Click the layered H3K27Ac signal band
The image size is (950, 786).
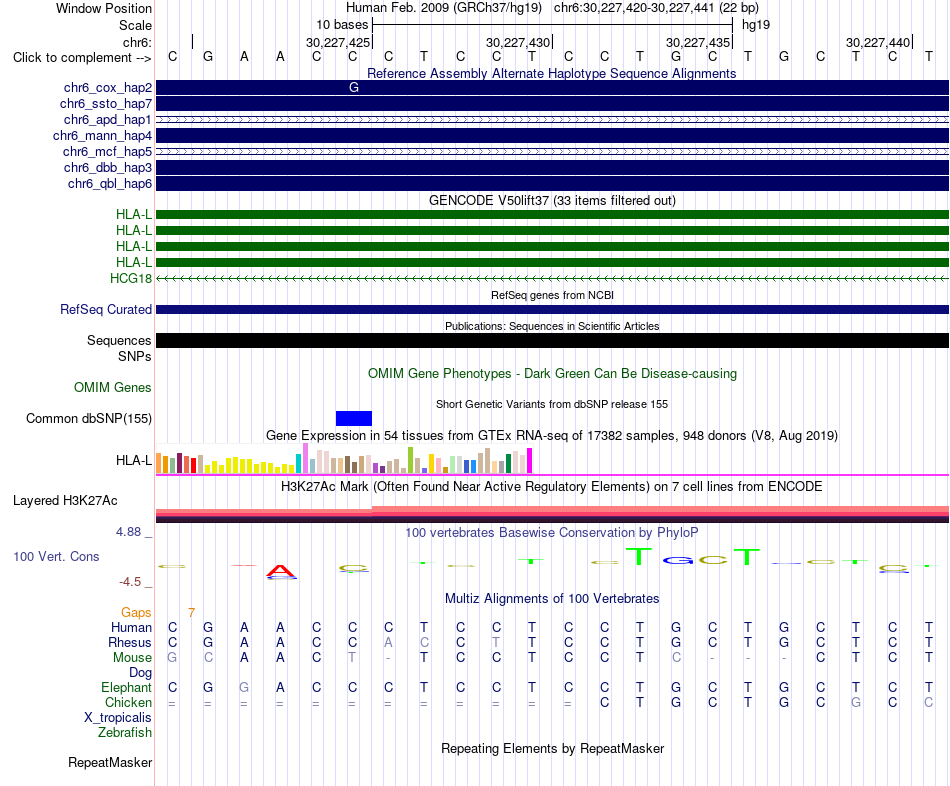pos(552,514)
